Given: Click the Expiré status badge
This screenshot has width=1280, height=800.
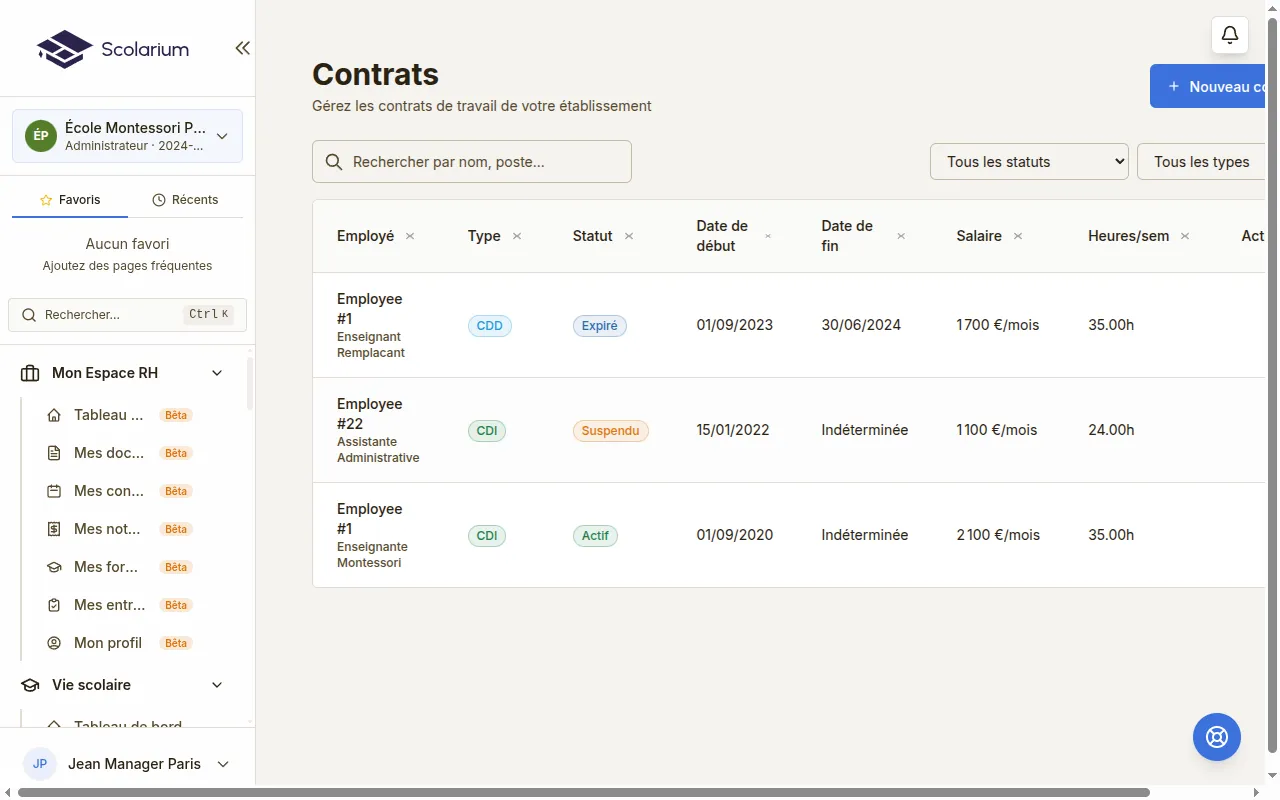Looking at the screenshot, I should click(600, 325).
